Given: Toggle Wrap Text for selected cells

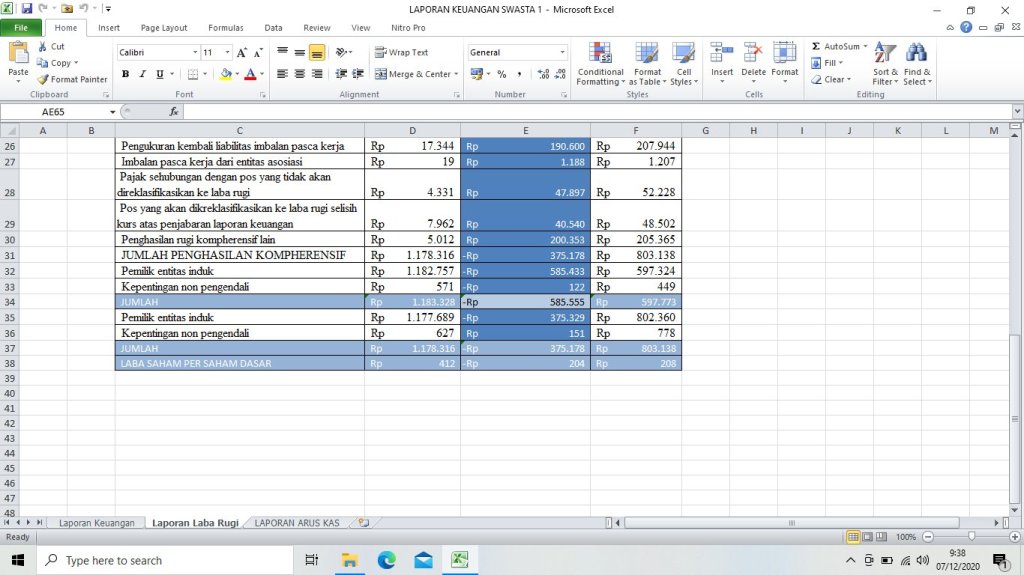Looking at the screenshot, I should (x=402, y=52).
